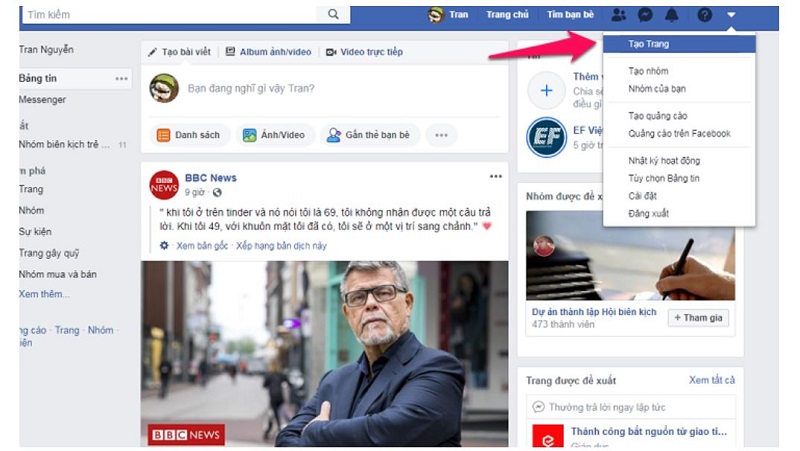Open the Messenger icon in top bar
Image resolution: width=800 pixels, height=451 pixels.
click(x=645, y=15)
